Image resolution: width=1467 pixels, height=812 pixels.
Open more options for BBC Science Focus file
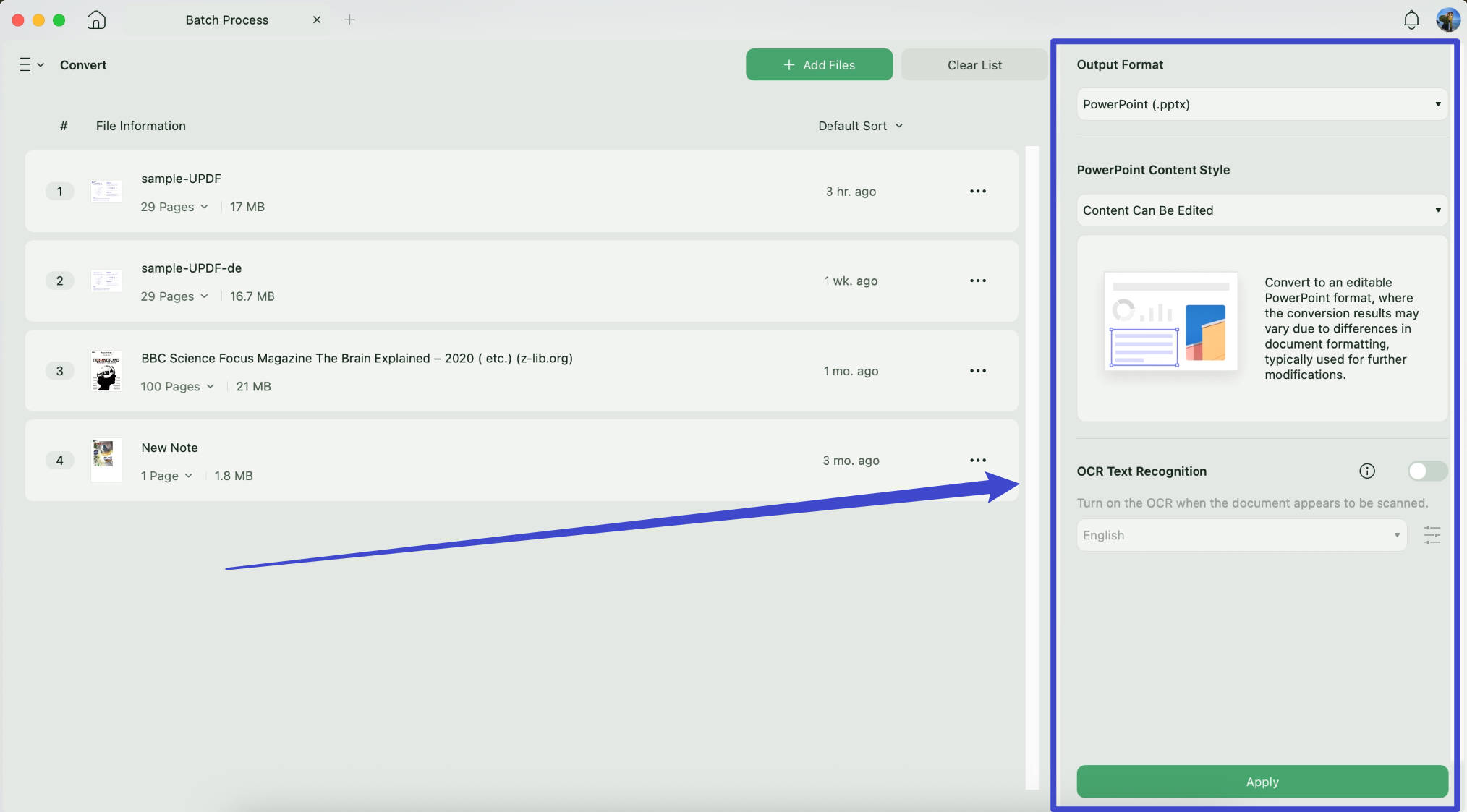[978, 371]
